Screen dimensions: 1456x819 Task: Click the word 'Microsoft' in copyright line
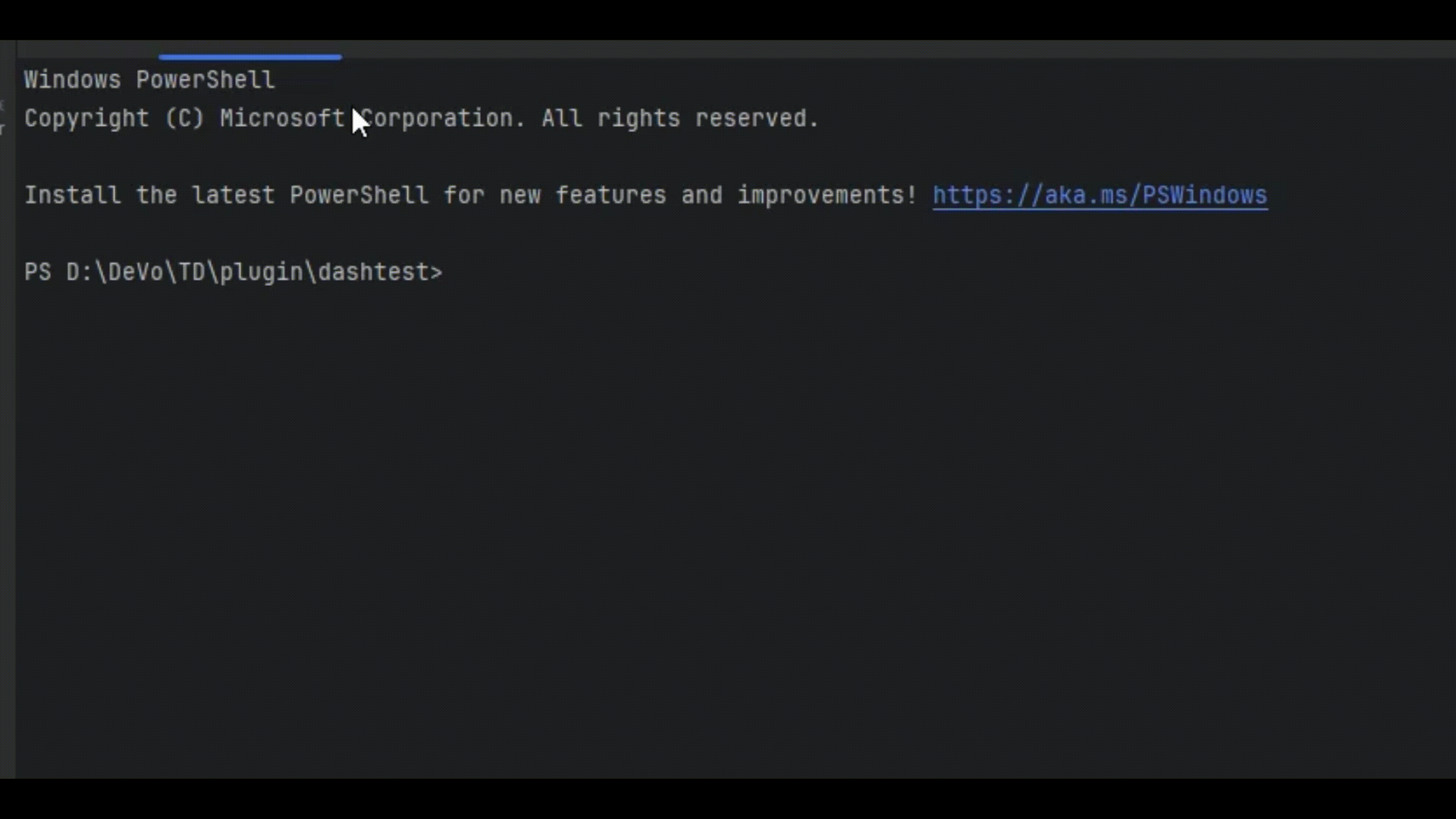point(282,118)
